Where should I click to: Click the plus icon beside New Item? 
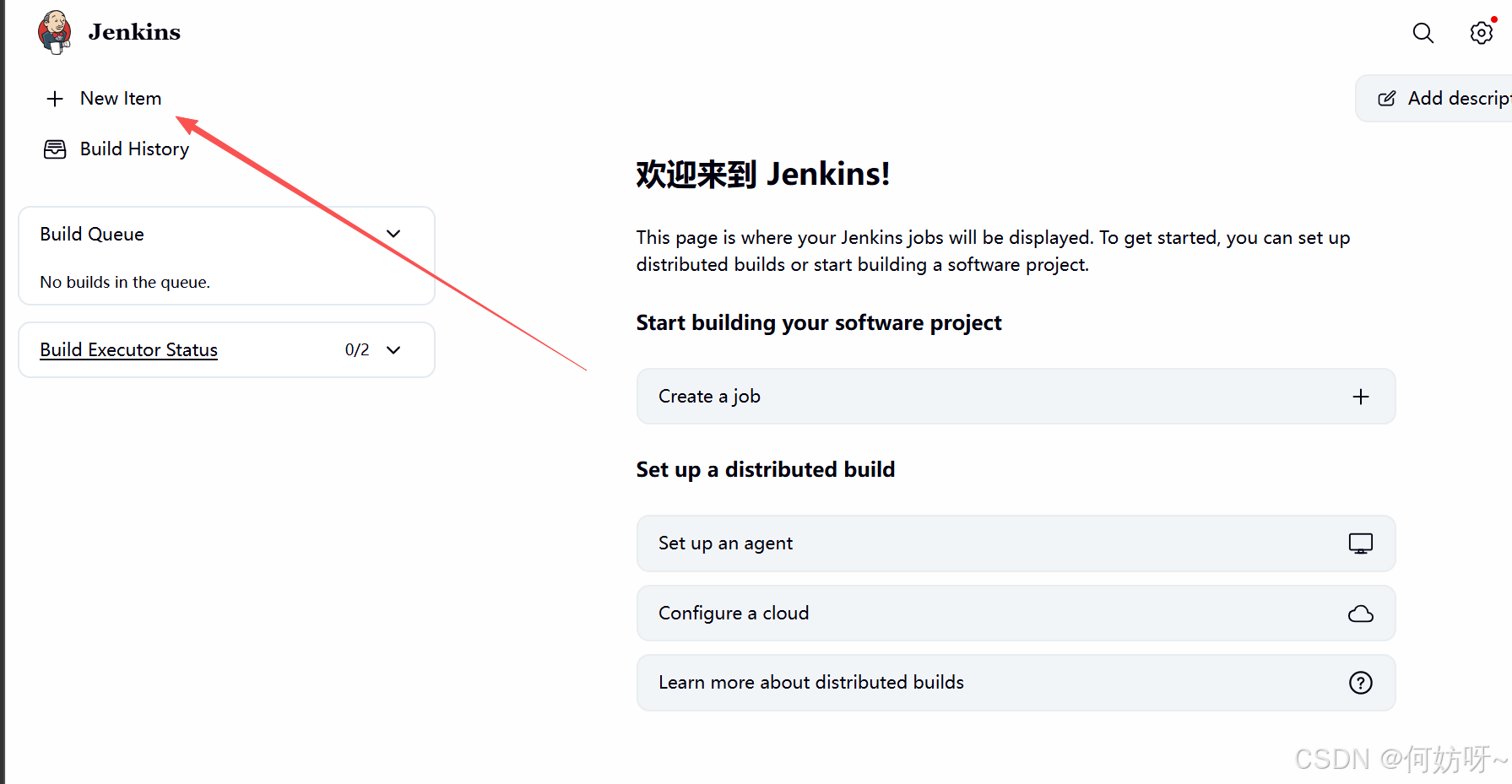55,99
